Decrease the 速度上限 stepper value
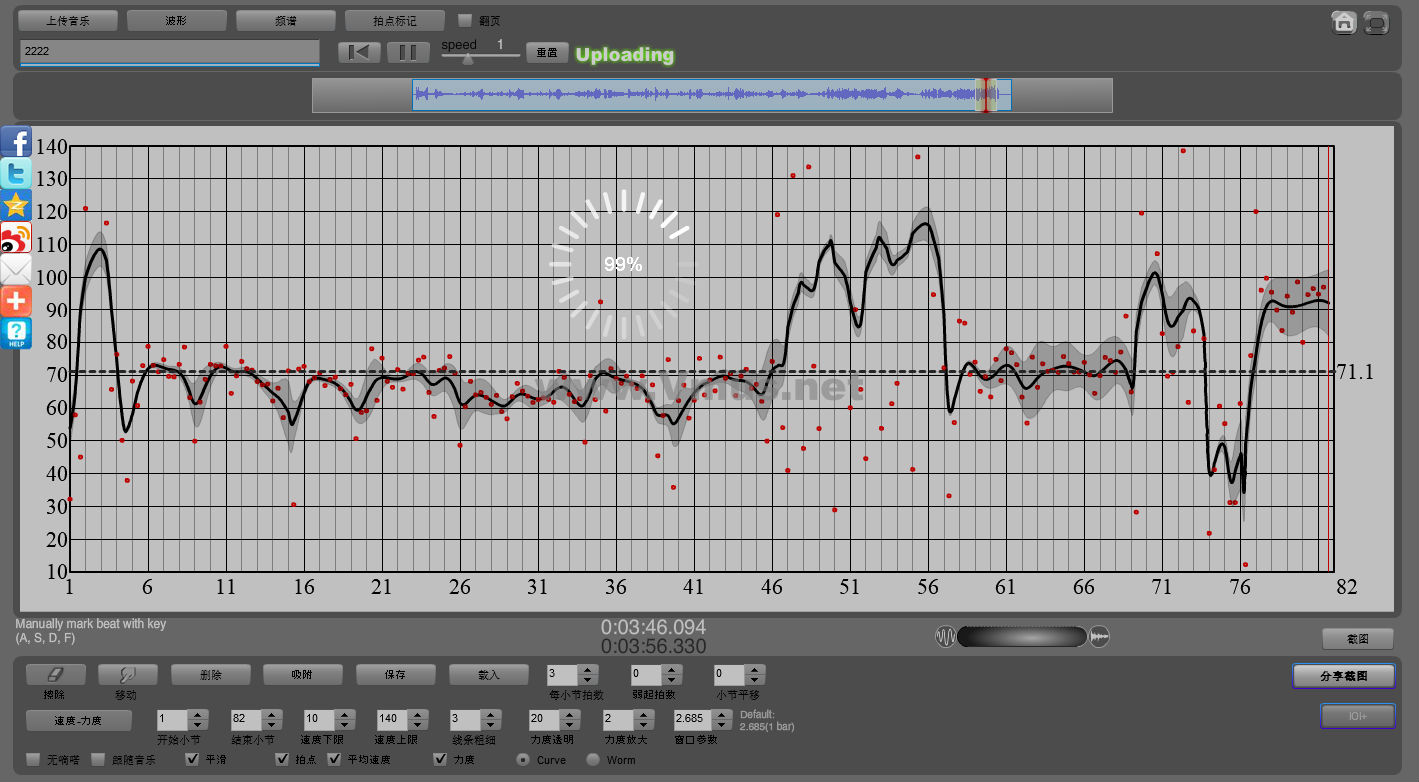This screenshot has width=1419, height=782. [415, 724]
